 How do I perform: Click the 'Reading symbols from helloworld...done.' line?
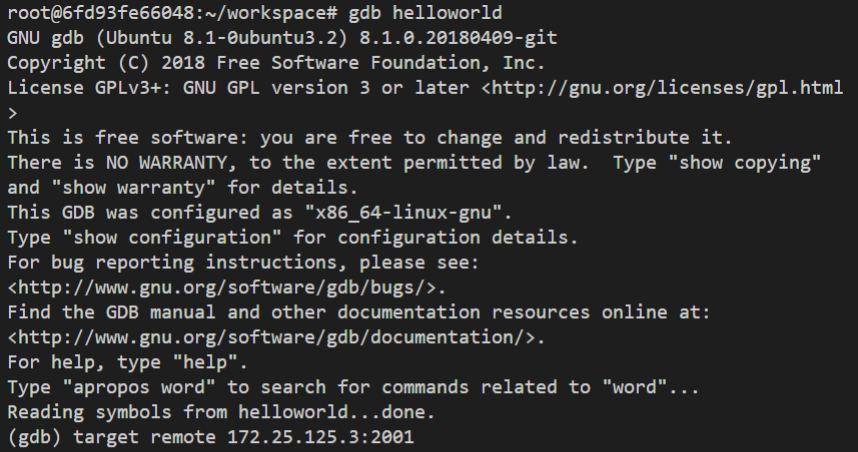[221, 412]
